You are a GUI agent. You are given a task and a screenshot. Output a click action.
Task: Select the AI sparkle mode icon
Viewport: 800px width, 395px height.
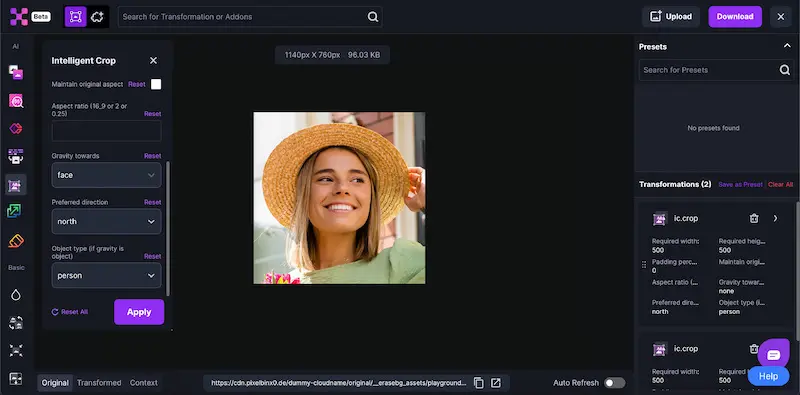[x=97, y=17]
